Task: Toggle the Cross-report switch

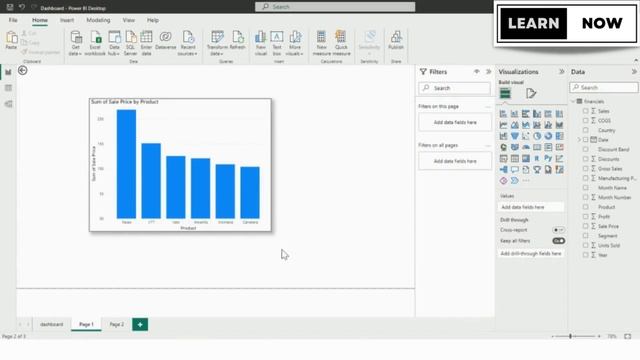Action: click(x=558, y=230)
